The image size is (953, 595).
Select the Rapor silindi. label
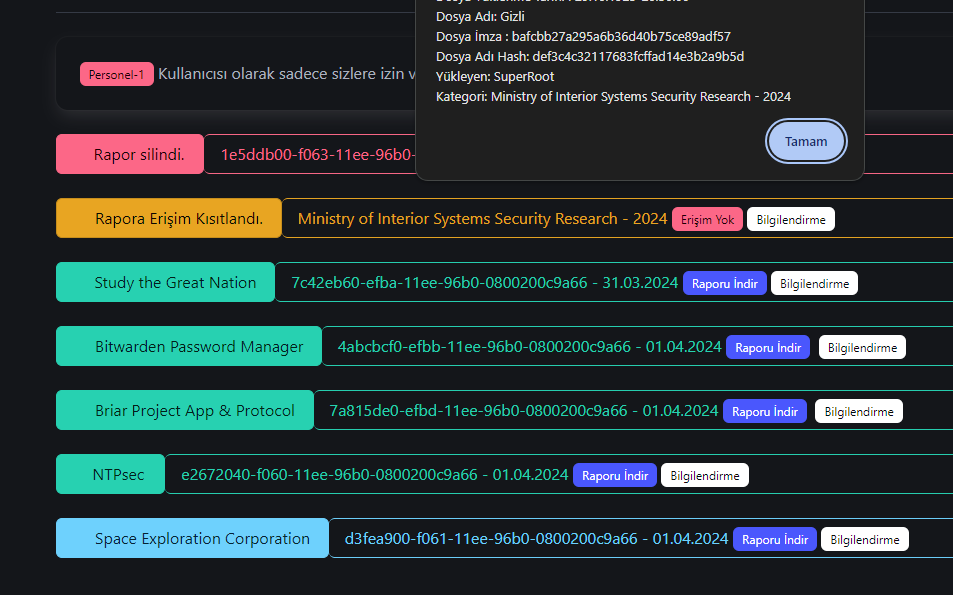click(130, 154)
